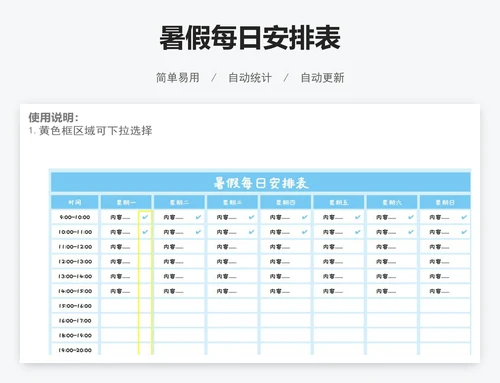This screenshot has height=383, width=500.
Task: Click Sunday 内容 cell for 14:00-15:00
Action: click(439, 291)
